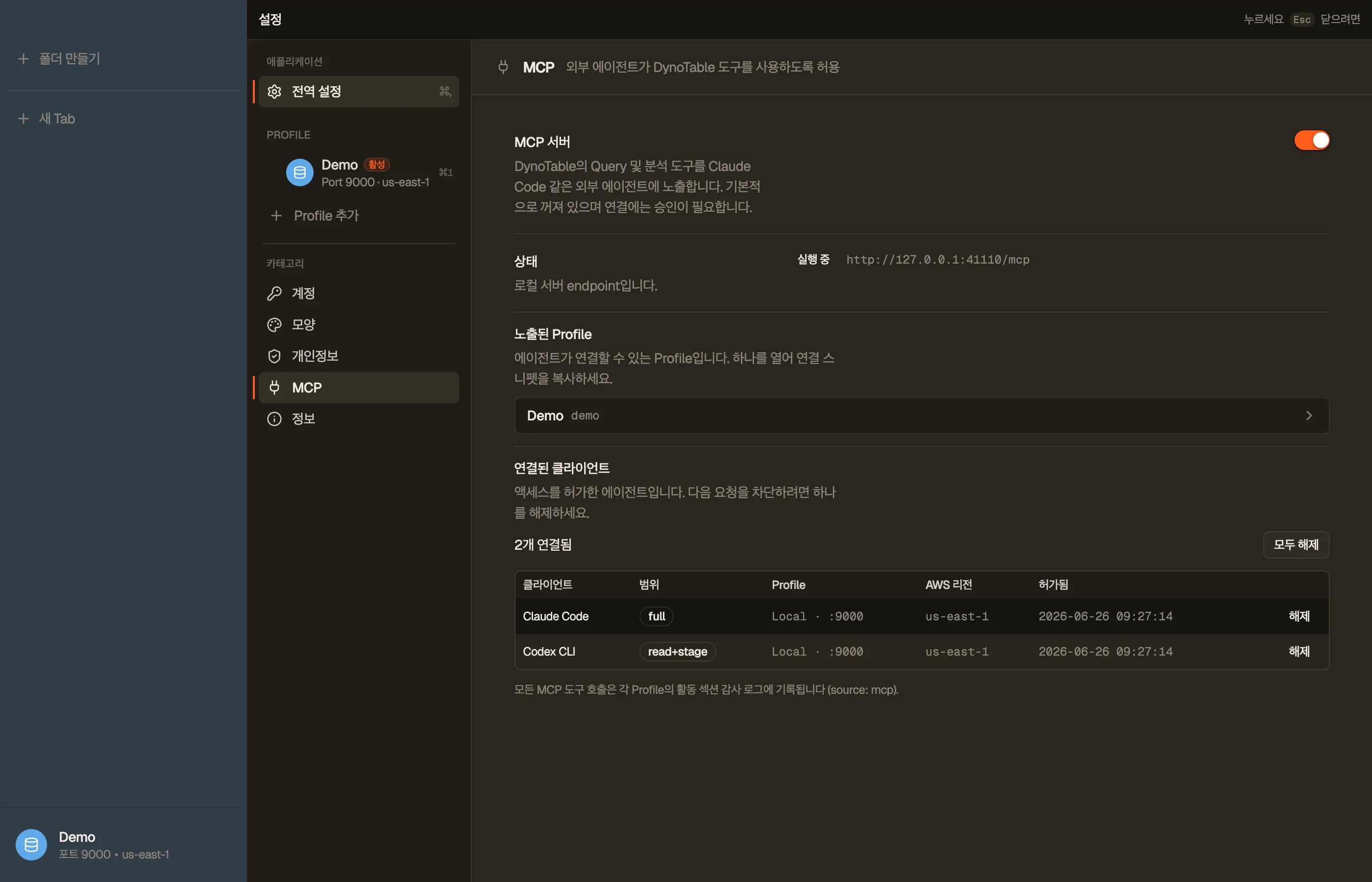This screenshot has width=1372, height=882.
Task: Click the 범위 column header
Action: coord(649,585)
